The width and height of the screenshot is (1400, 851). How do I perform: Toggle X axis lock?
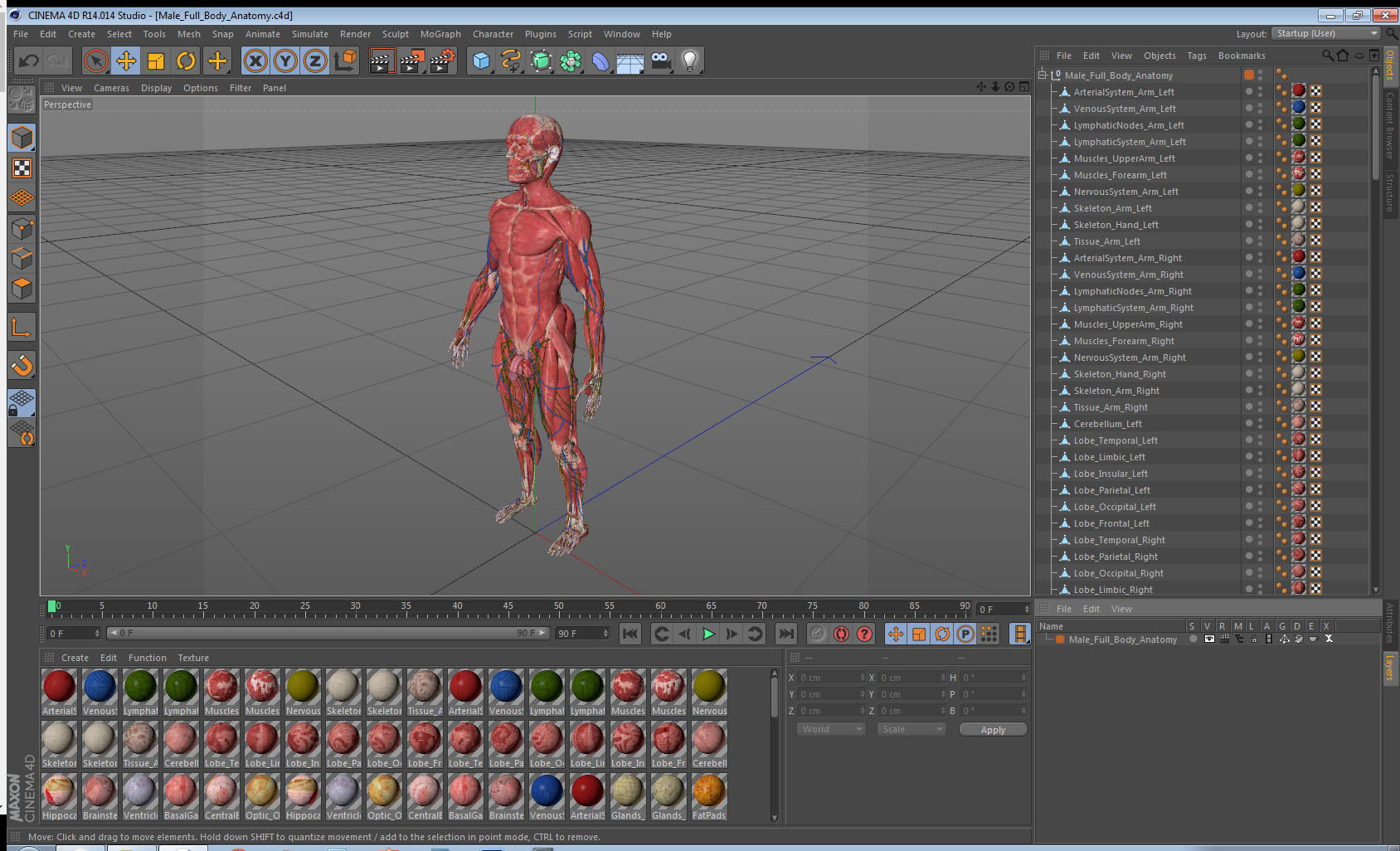tap(255, 61)
